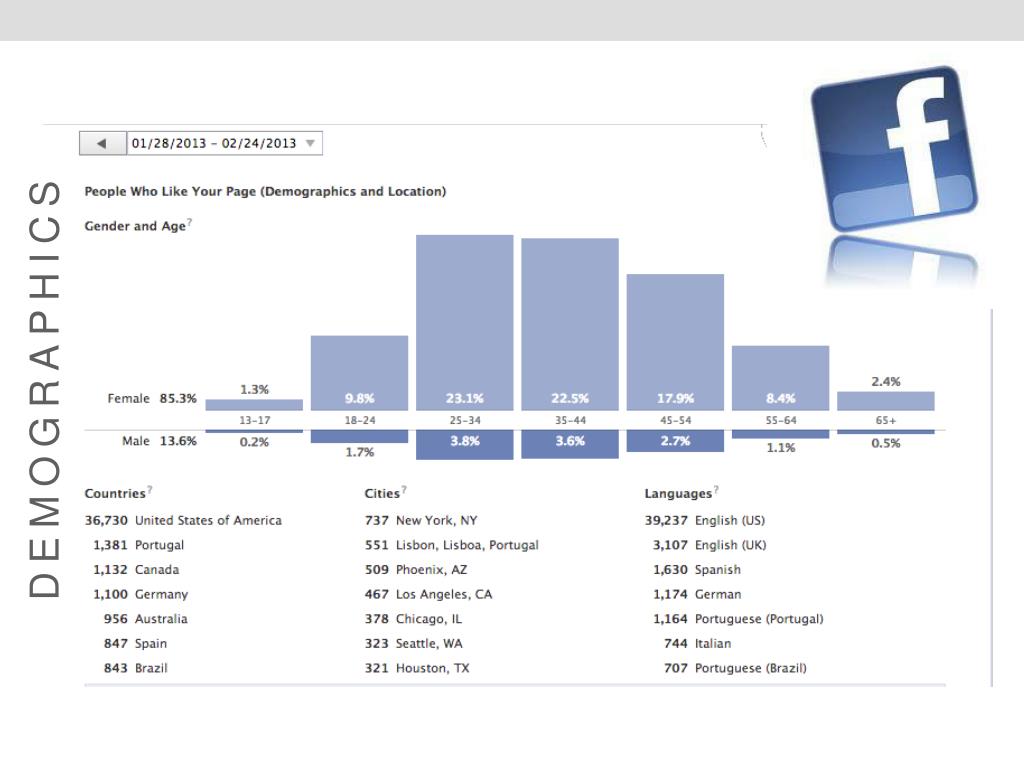The image size is (1024, 768).
Task: Click help question mark next to Gender and Age
Action: (x=189, y=222)
